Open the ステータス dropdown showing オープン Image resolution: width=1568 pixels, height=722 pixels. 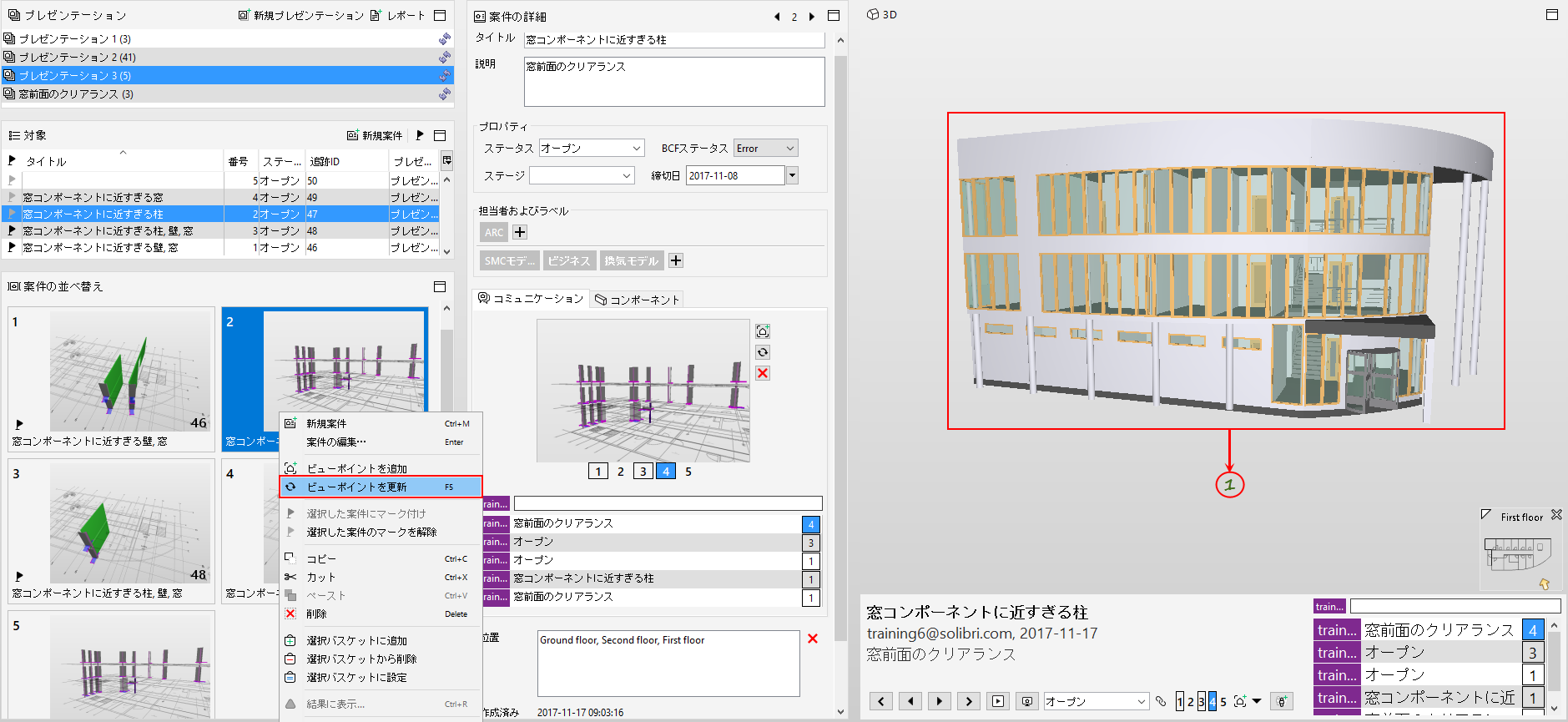(592, 149)
